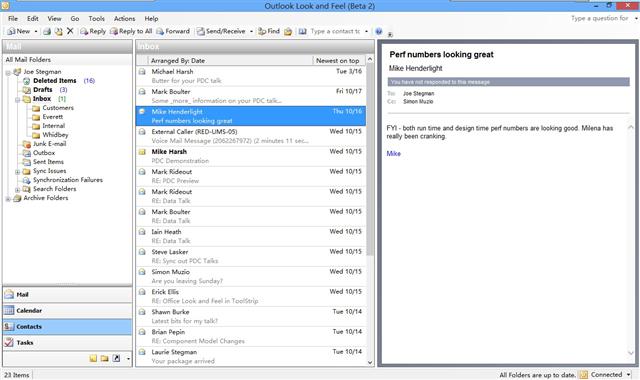Viewport: 640px width, 380px height.
Task: Click the Reply button
Action: (x=93, y=31)
